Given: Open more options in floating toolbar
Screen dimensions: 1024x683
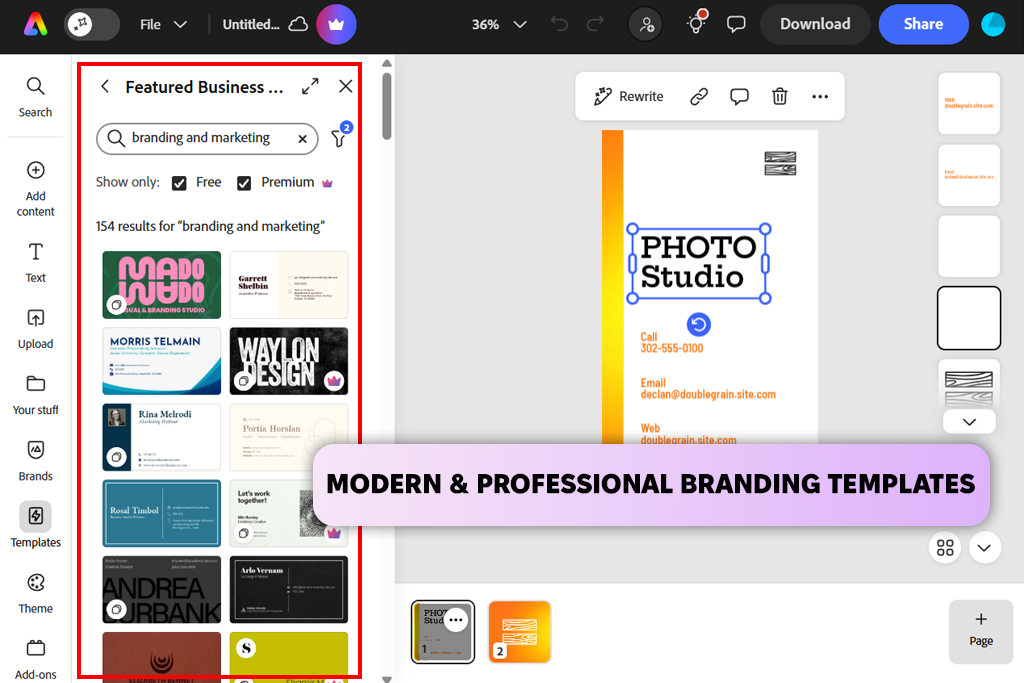Looking at the screenshot, I should point(820,97).
